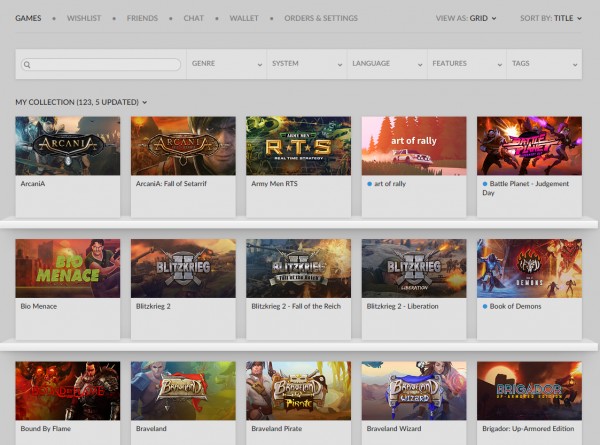Switch to the Friends tab
600x445 pixels.
142,18
